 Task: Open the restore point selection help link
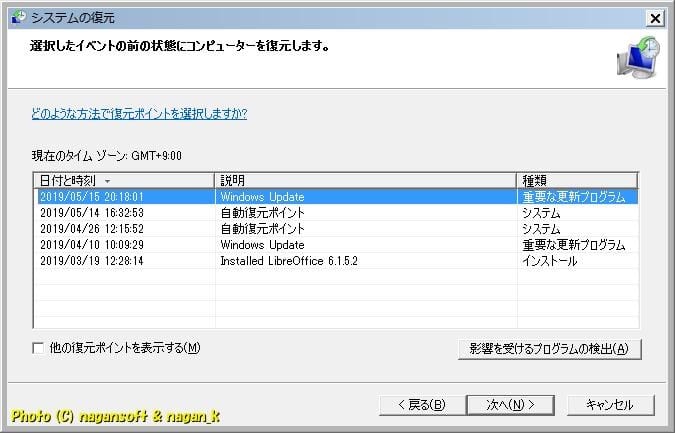[139, 113]
